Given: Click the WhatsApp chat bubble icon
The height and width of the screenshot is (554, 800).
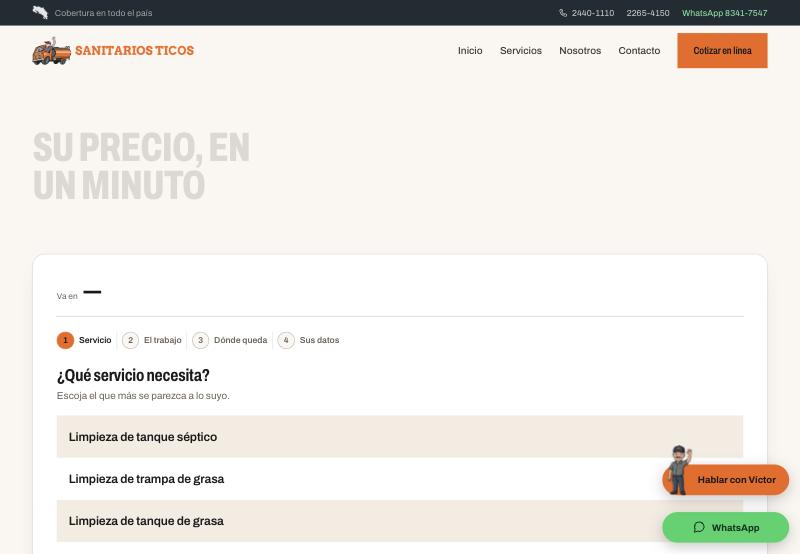Looking at the screenshot, I should pos(699,527).
